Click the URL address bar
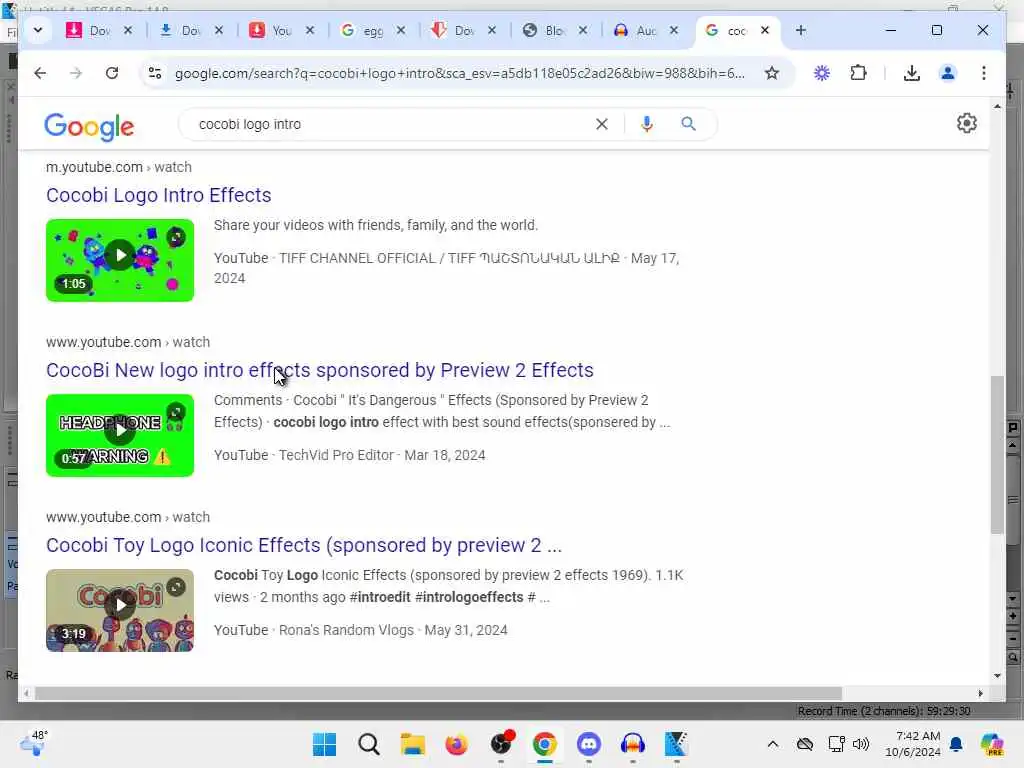This screenshot has height=768, width=1024. tap(459, 73)
